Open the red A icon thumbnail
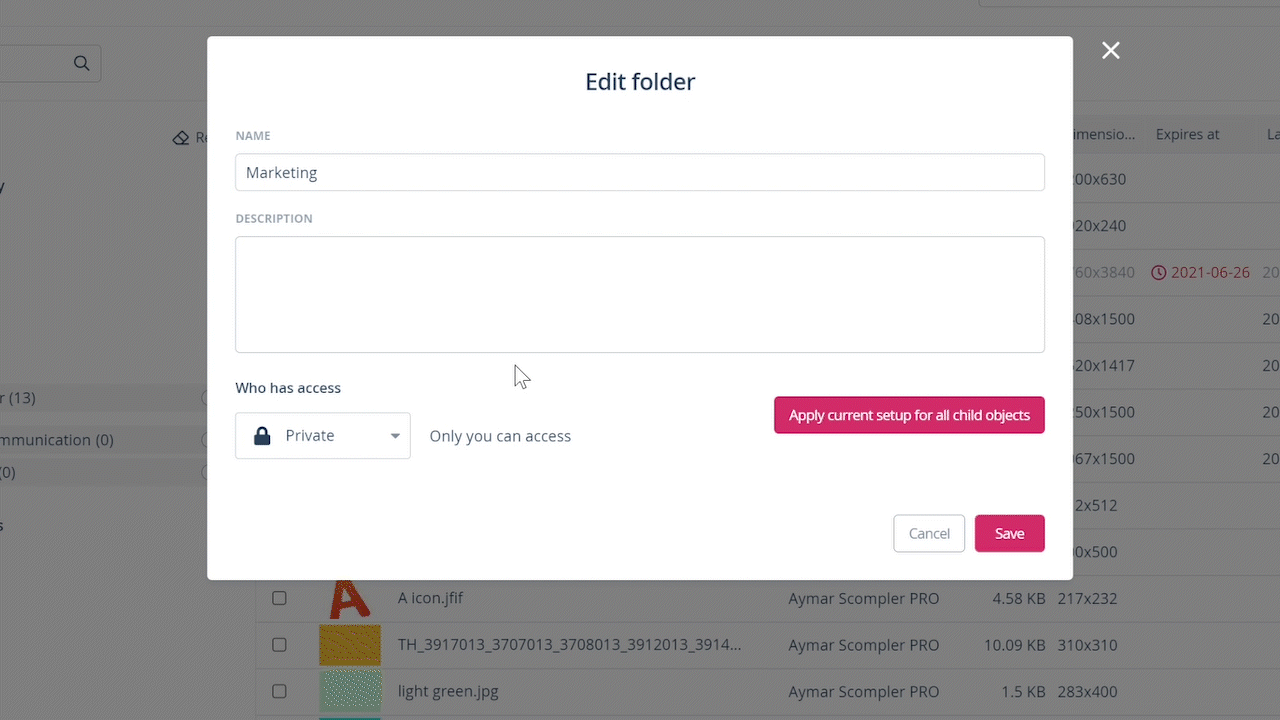The width and height of the screenshot is (1280, 720). 350,598
